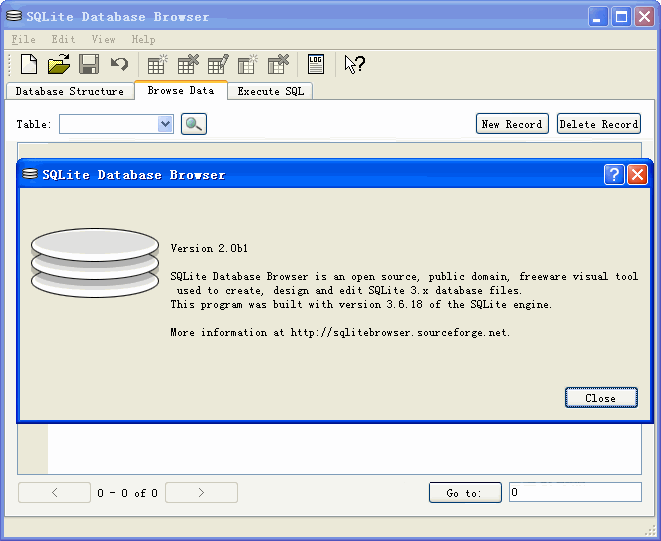The width and height of the screenshot is (661, 541).
Task: Click the New Database toolbar icon
Action: [x=29, y=65]
